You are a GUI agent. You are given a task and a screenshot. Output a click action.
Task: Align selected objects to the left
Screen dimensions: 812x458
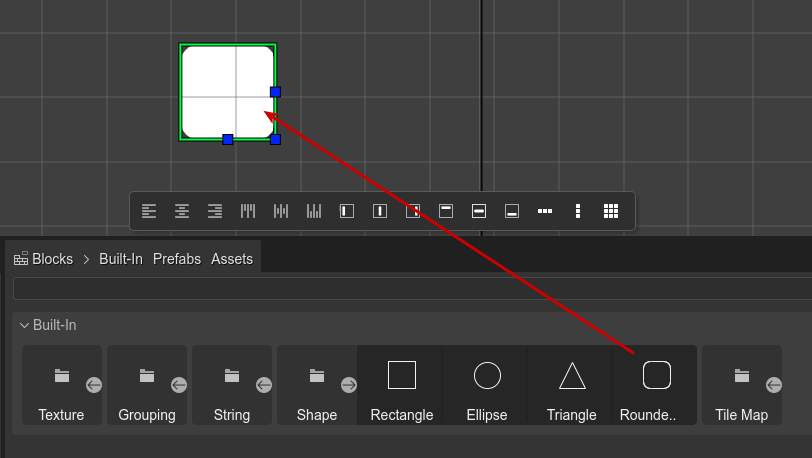[149, 211]
